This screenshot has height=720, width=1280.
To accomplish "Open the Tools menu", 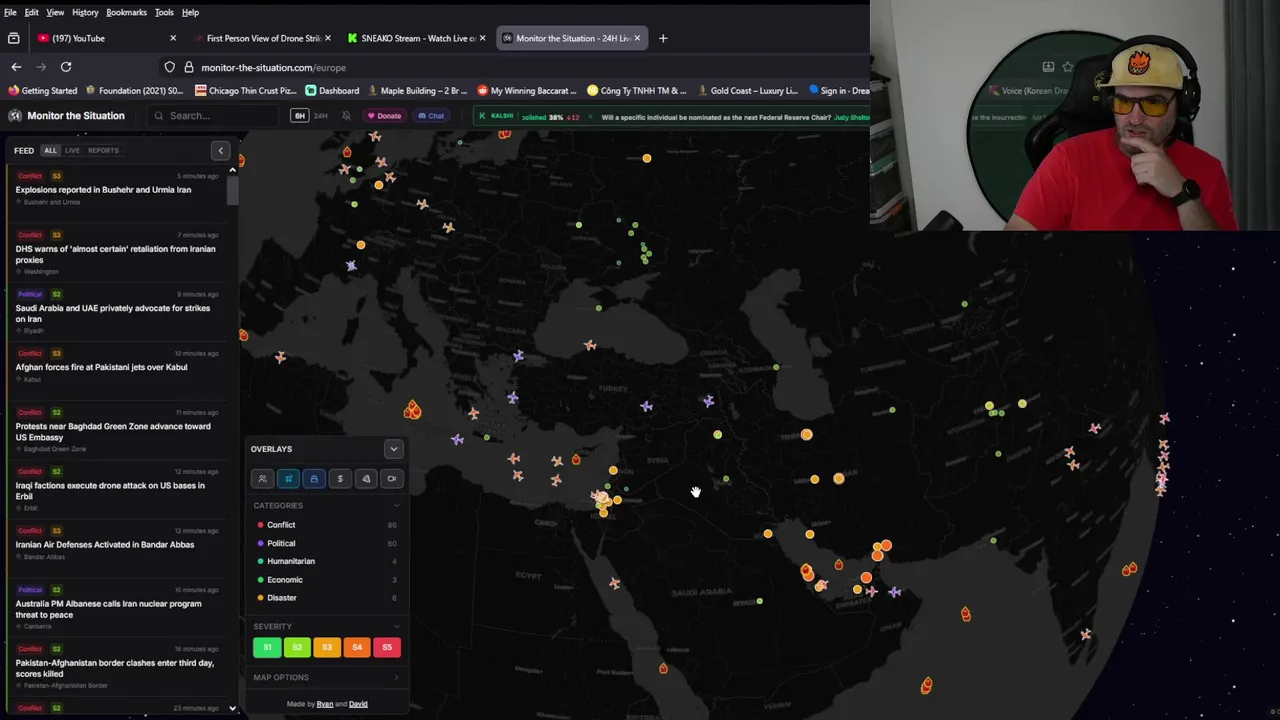I will [x=164, y=12].
